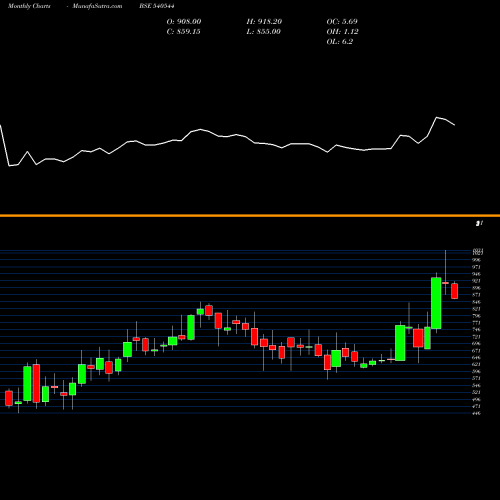This screenshot has width=500, height=500.
Task: Click the 446 price axis label
Action: coord(477,413)
